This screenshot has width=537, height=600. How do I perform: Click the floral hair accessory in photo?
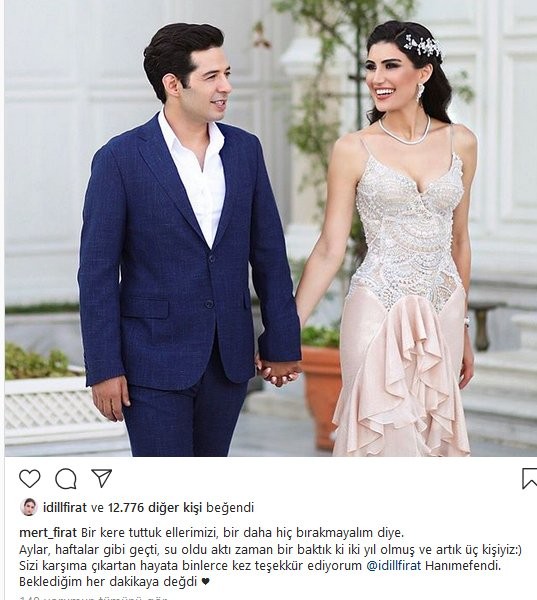[423, 47]
